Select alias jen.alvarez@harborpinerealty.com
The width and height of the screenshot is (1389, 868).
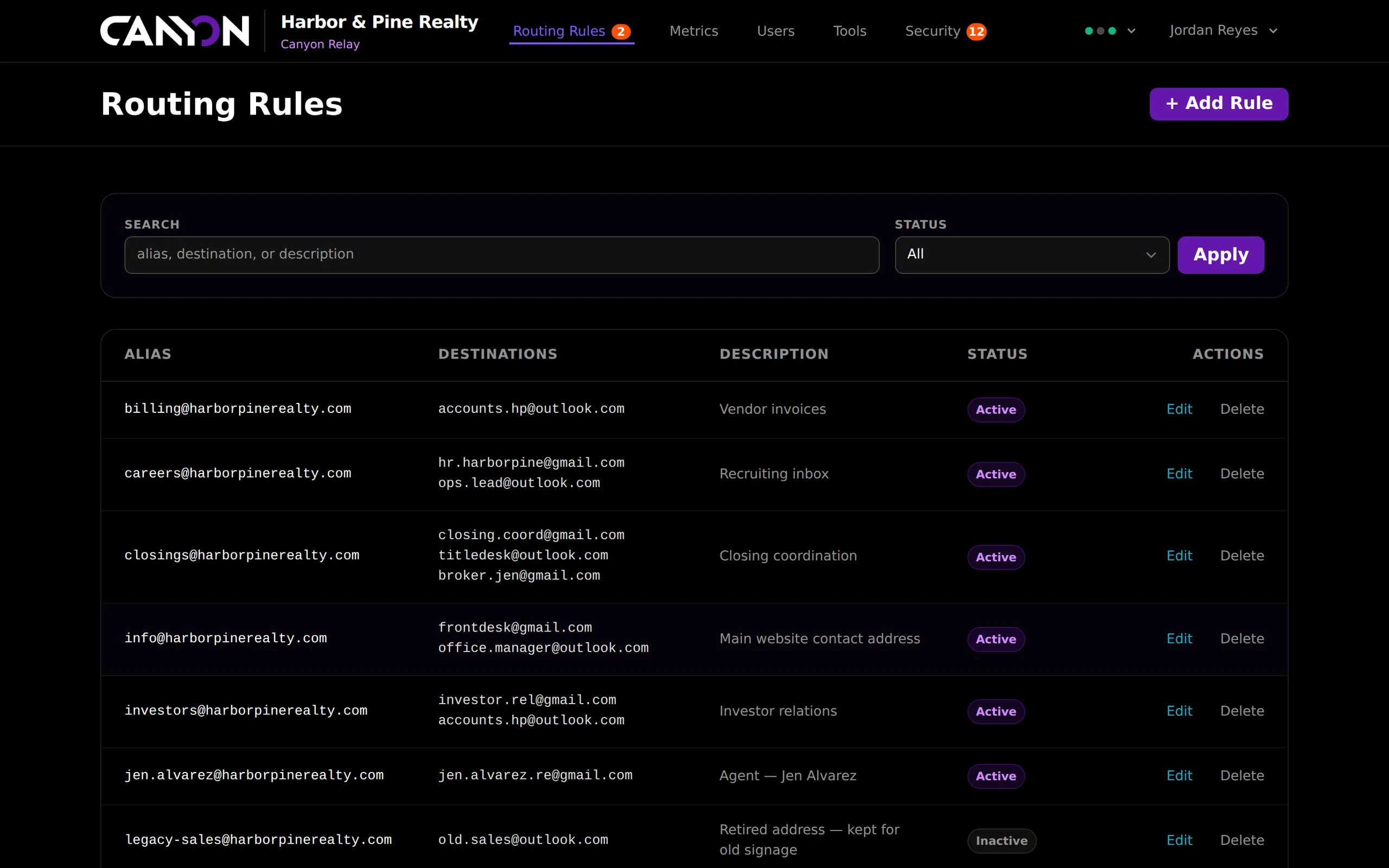pyautogui.click(x=254, y=776)
